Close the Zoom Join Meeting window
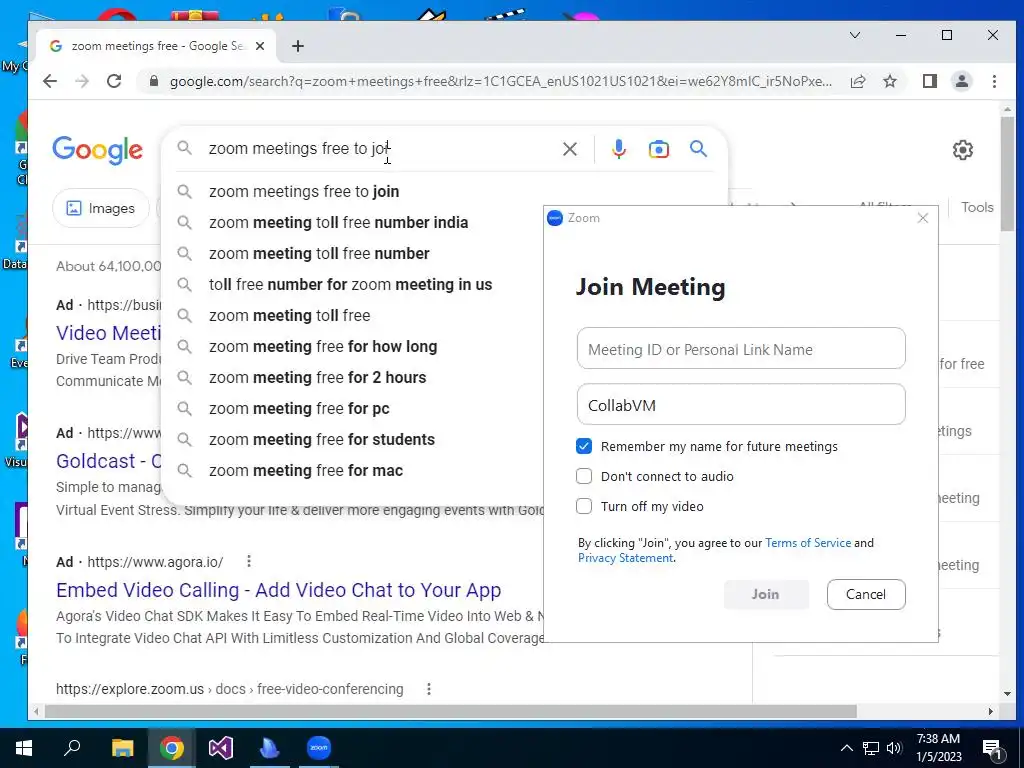Screen dimensions: 1024x768 [923, 218]
